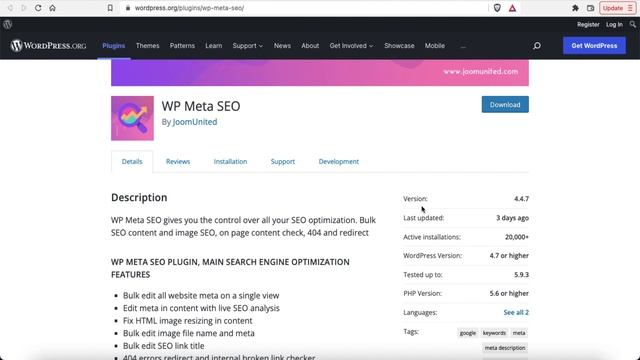Open Brave shields icon
Viewport: 640px width, 360px height.
point(497,8)
